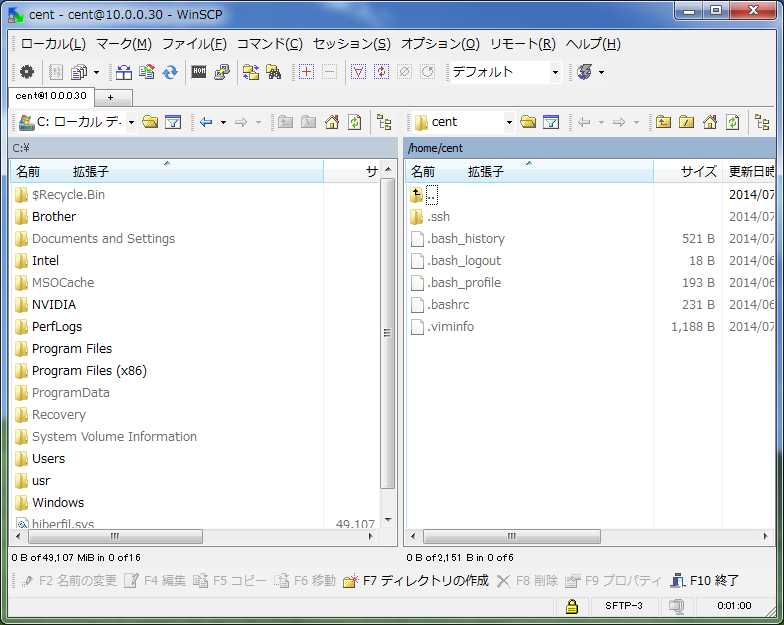Screen dimensions: 784x625
Task: Open a new session with plus tab
Action: [114, 98]
